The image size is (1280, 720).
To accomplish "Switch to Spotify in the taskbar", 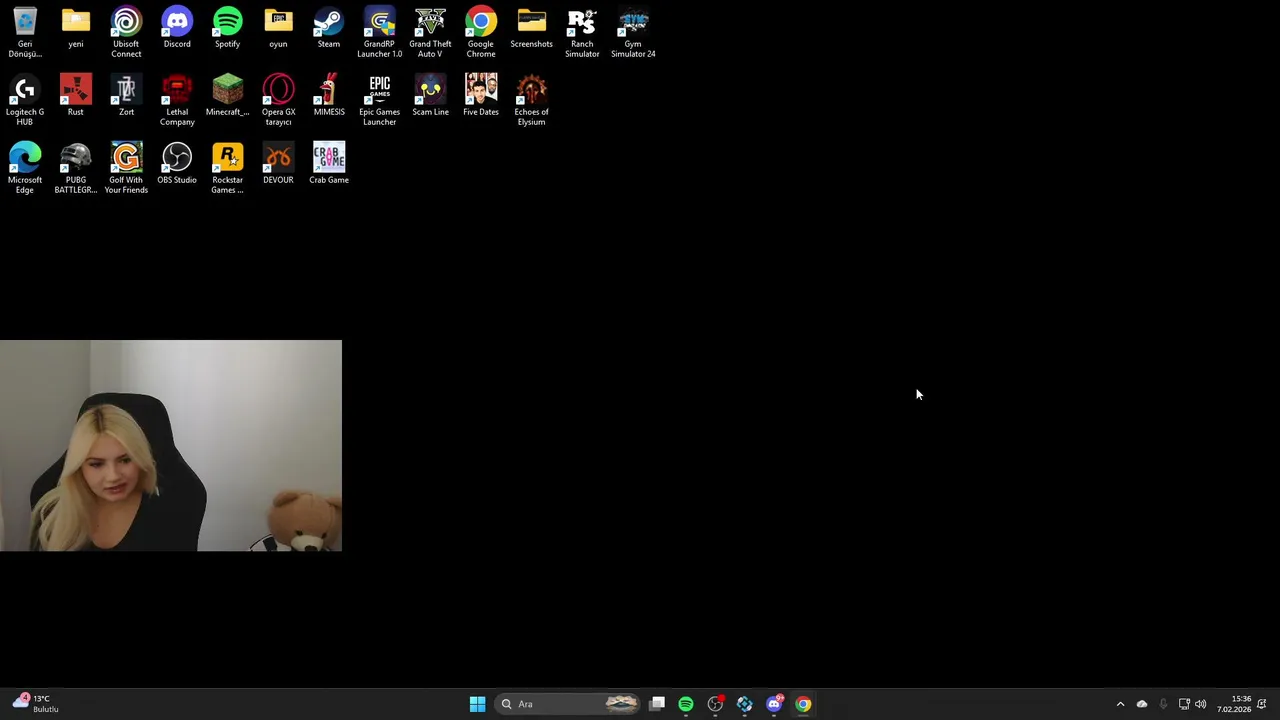I will point(686,704).
